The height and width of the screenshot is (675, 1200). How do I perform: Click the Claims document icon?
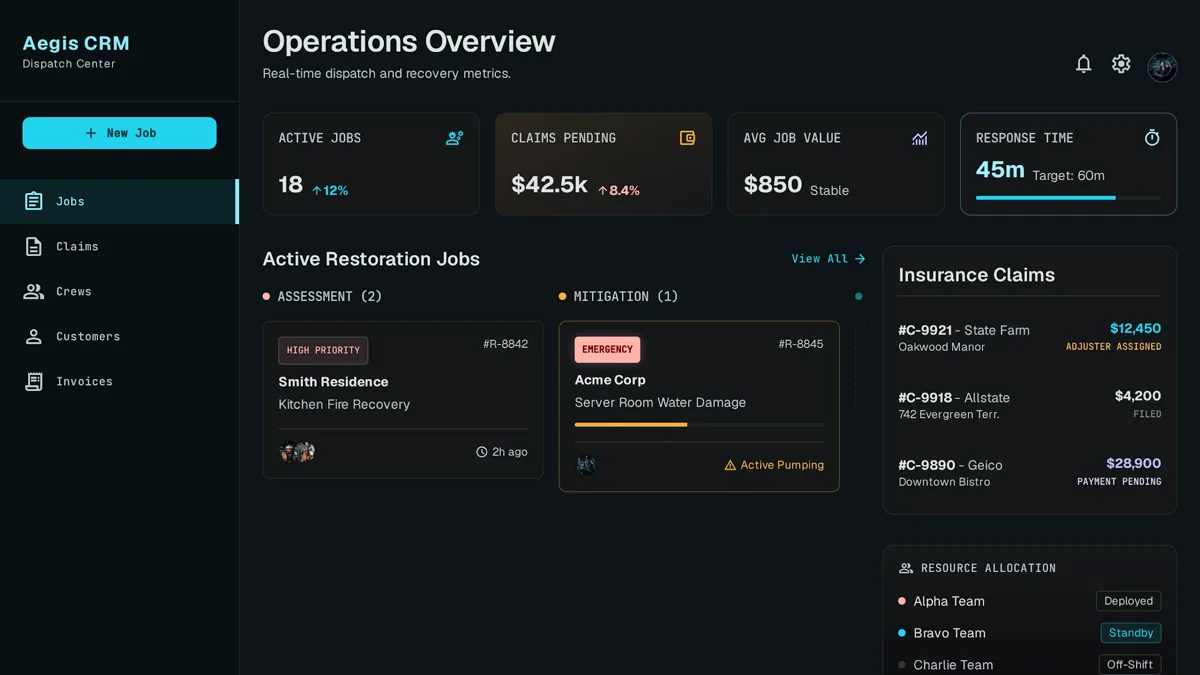click(x=34, y=246)
